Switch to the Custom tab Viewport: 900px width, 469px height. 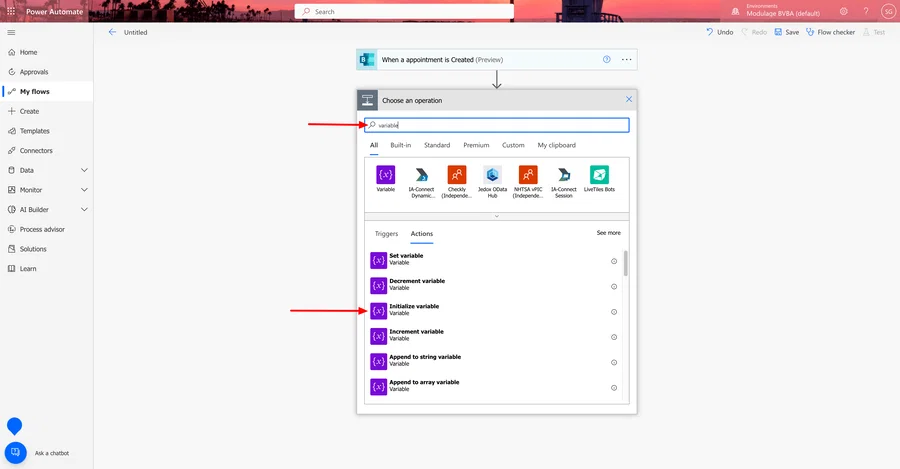pos(513,145)
